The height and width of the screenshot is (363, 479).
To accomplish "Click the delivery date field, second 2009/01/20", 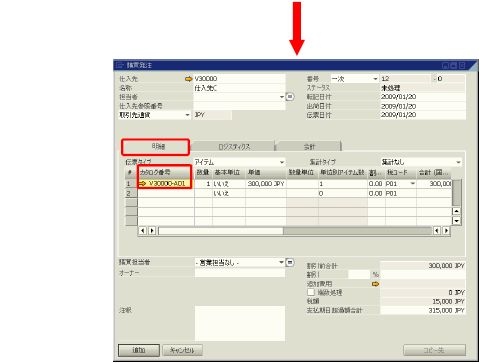I will tap(423, 106).
